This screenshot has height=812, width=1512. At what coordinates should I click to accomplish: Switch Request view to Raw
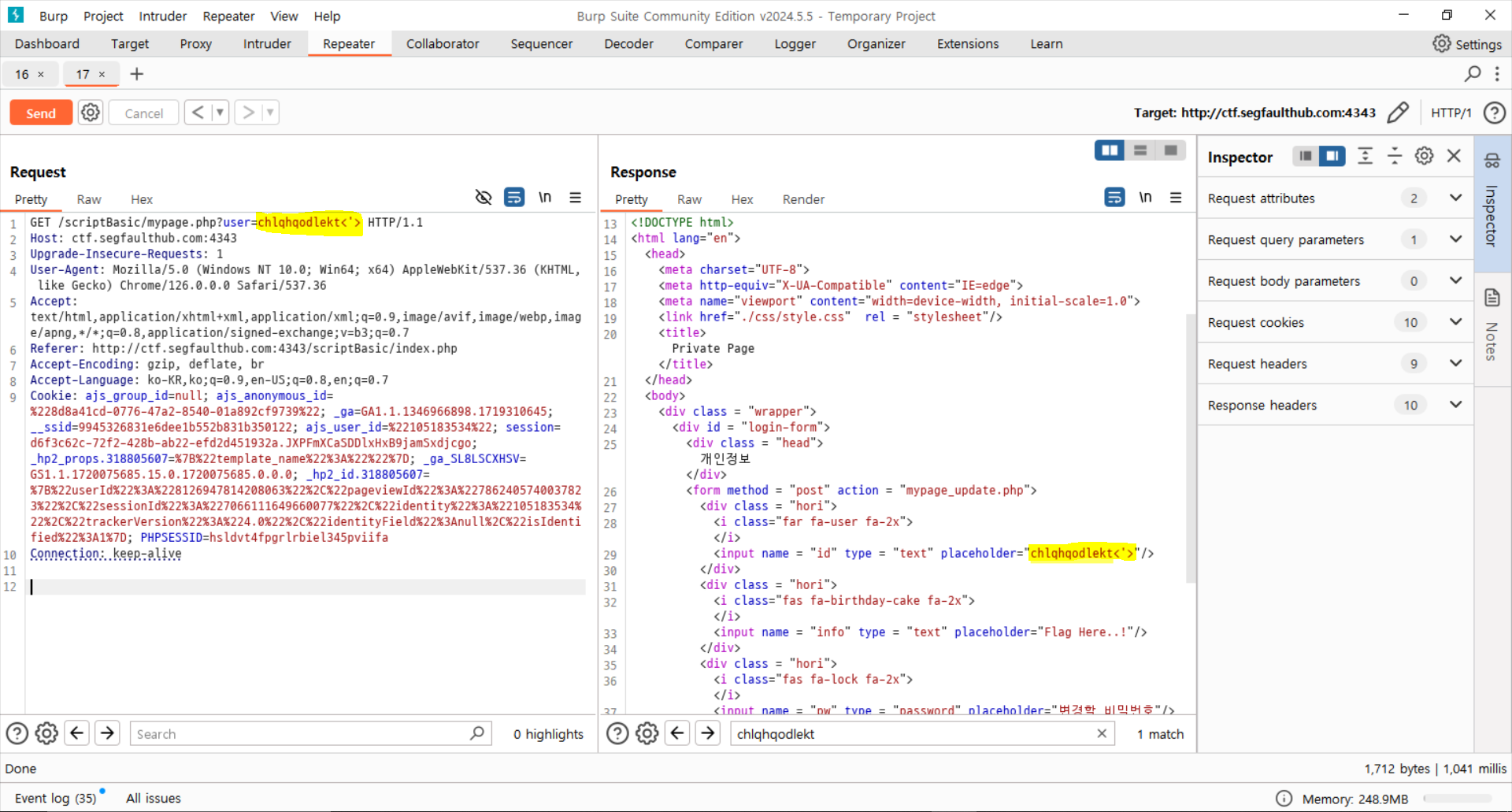[89, 199]
